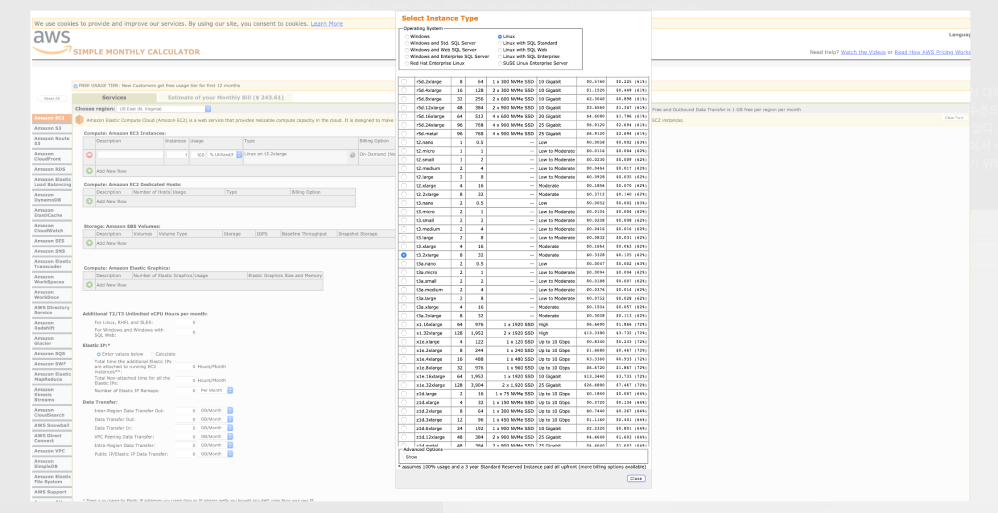Viewport: 998px width, 513px height.
Task: Click green add icon under EC2 Dedicated Hosts
Action: point(89,201)
